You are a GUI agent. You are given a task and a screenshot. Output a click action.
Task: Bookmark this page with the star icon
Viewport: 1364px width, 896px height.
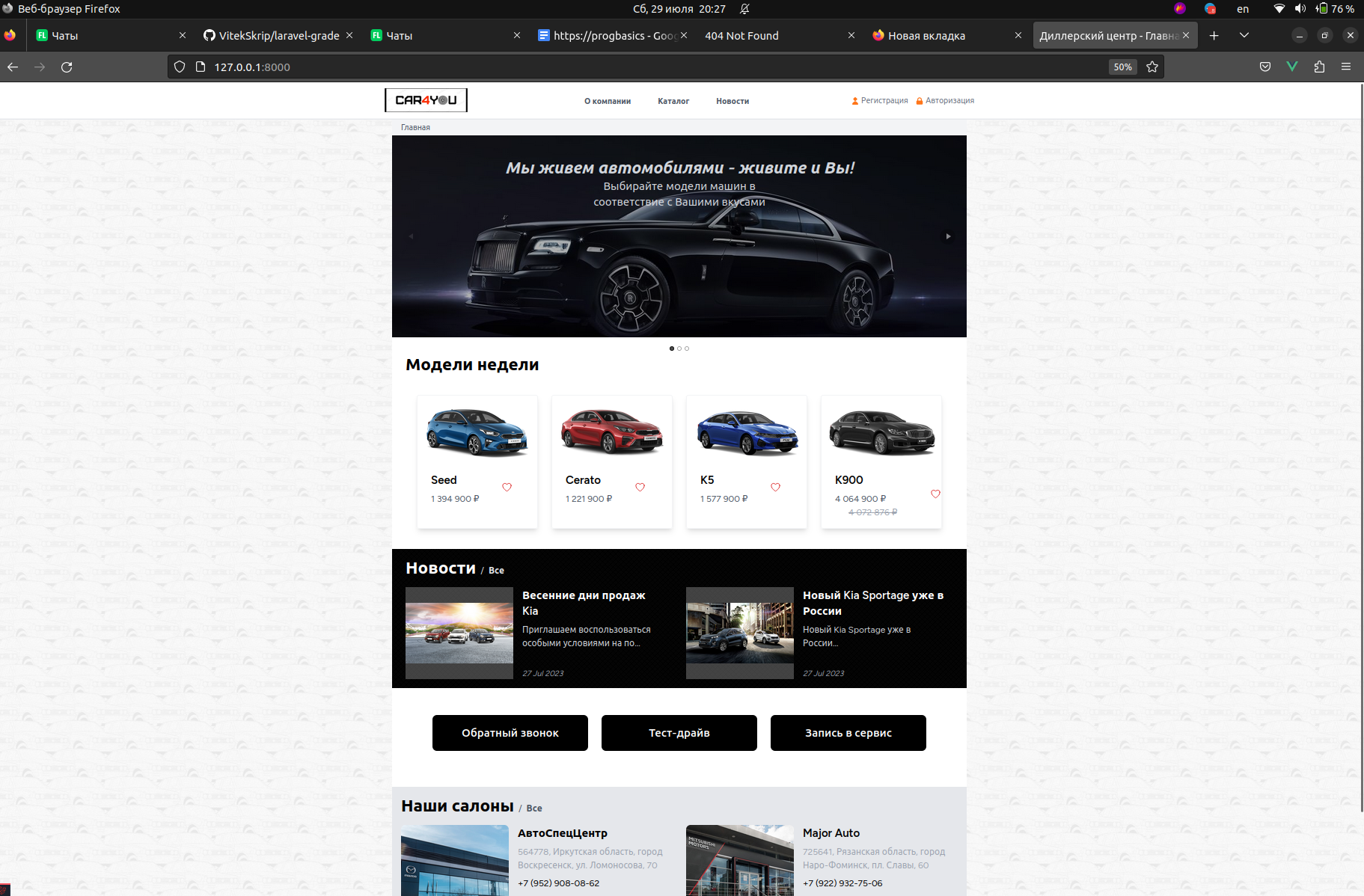pyautogui.click(x=1152, y=67)
